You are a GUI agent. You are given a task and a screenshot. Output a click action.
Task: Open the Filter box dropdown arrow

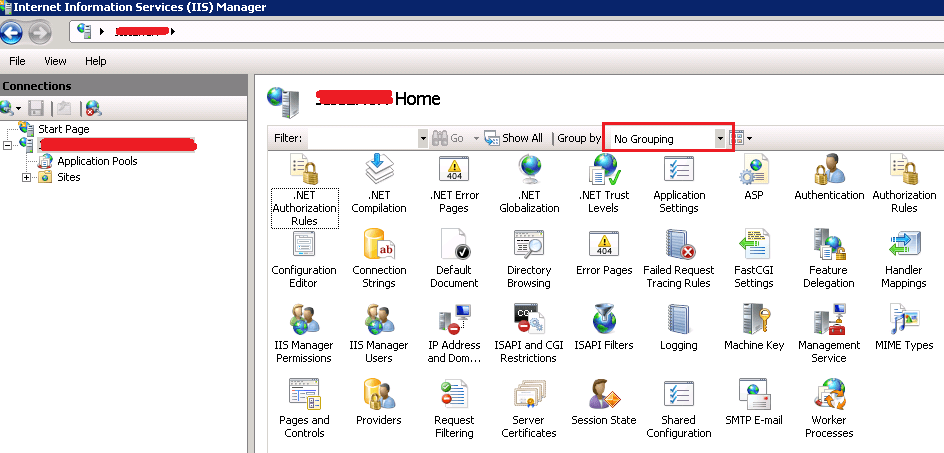coord(423,139)
